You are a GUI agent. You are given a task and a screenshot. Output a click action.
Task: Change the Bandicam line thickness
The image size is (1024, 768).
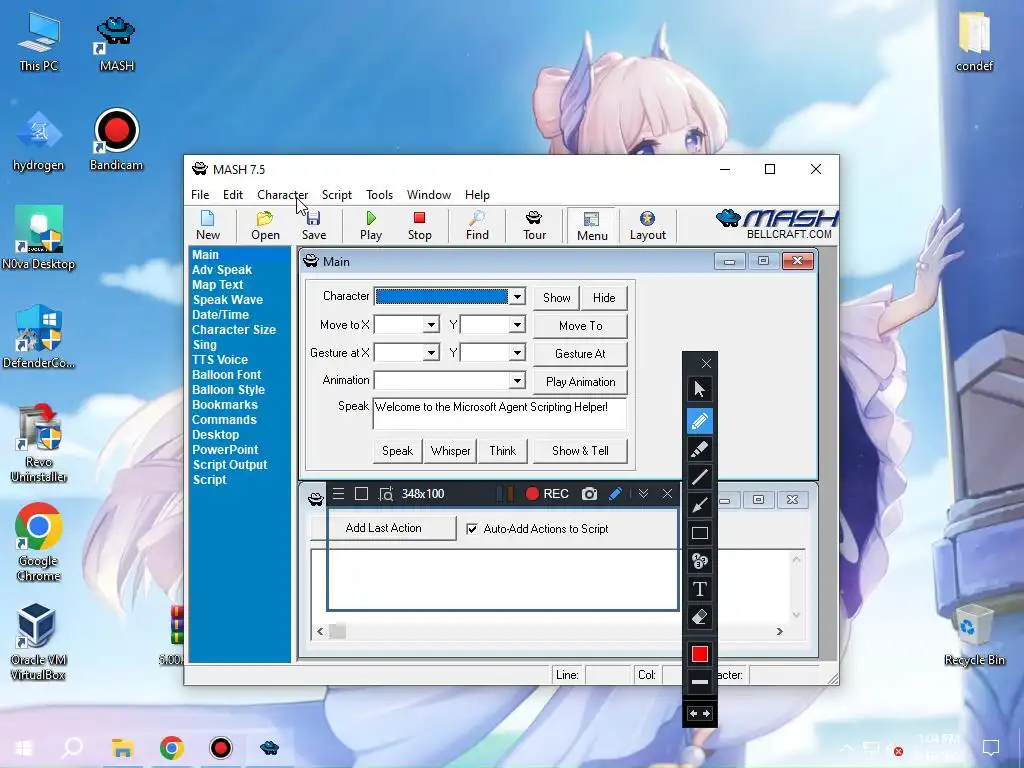click(699, 682)
